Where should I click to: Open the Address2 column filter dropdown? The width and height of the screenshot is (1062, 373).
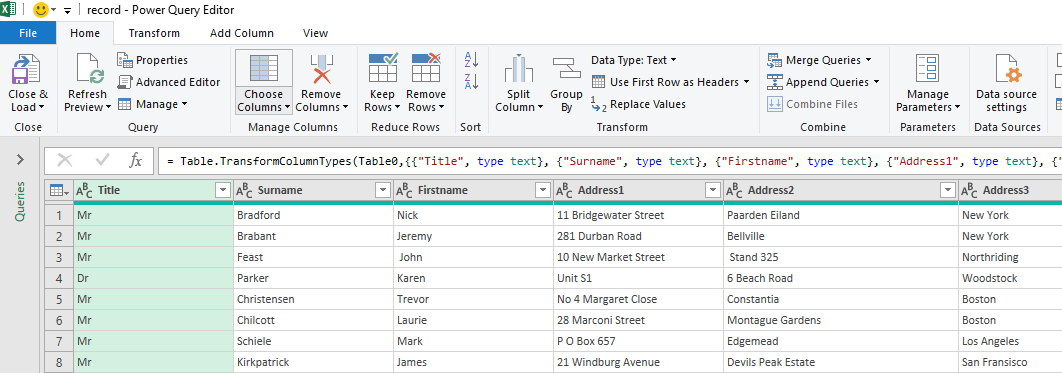coord(948,191)
